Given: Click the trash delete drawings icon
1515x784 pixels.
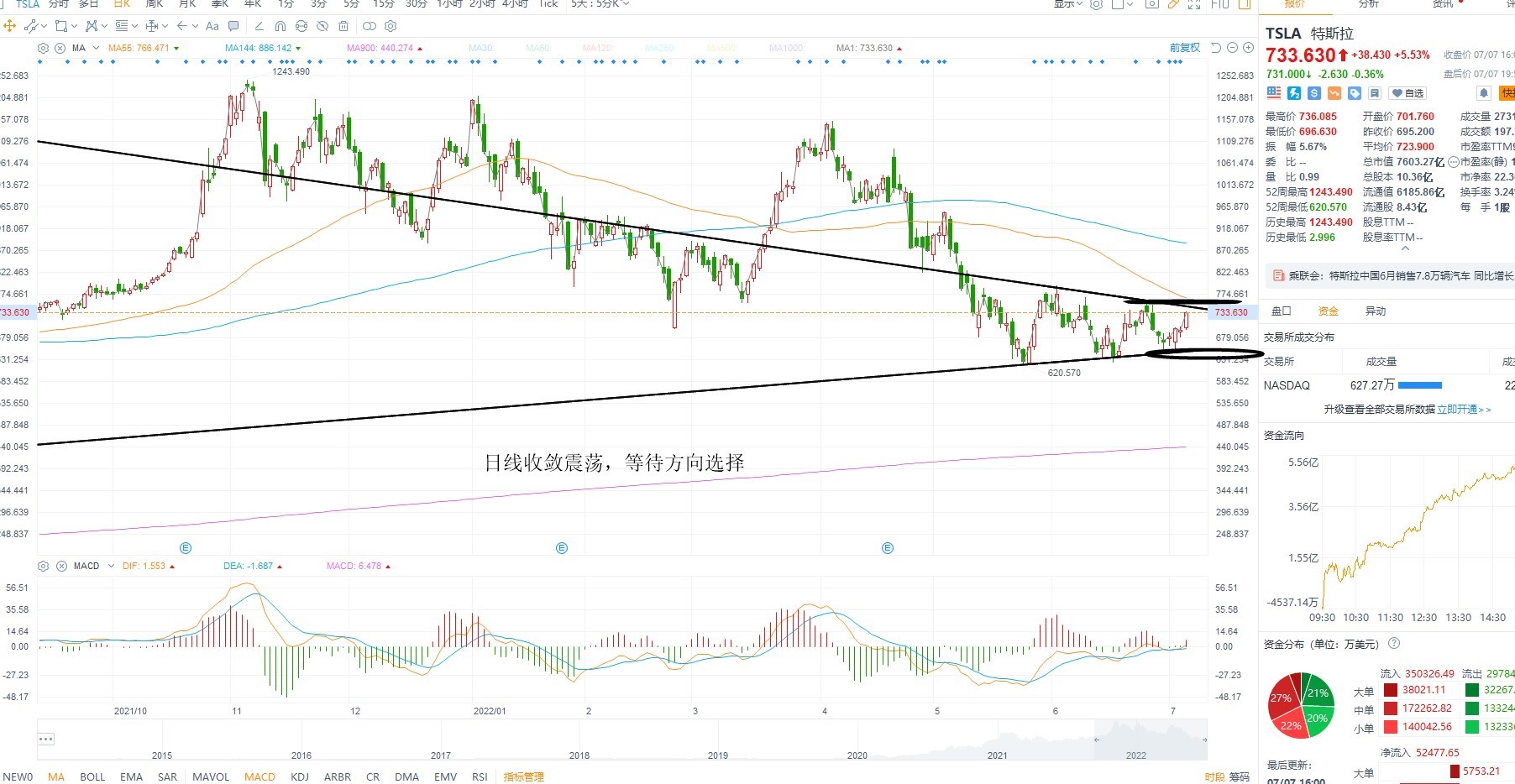Looking at the screenshot, I should [x=343, y=26].
